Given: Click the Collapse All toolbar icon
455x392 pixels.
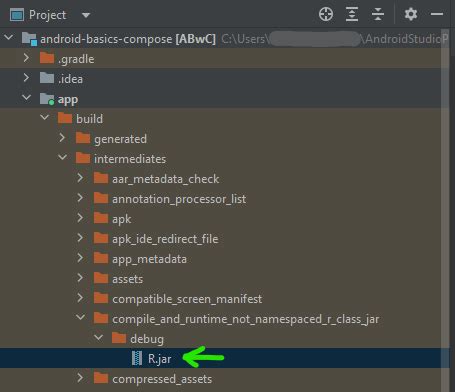Looking at the screenshot, I should coord(378,14).
